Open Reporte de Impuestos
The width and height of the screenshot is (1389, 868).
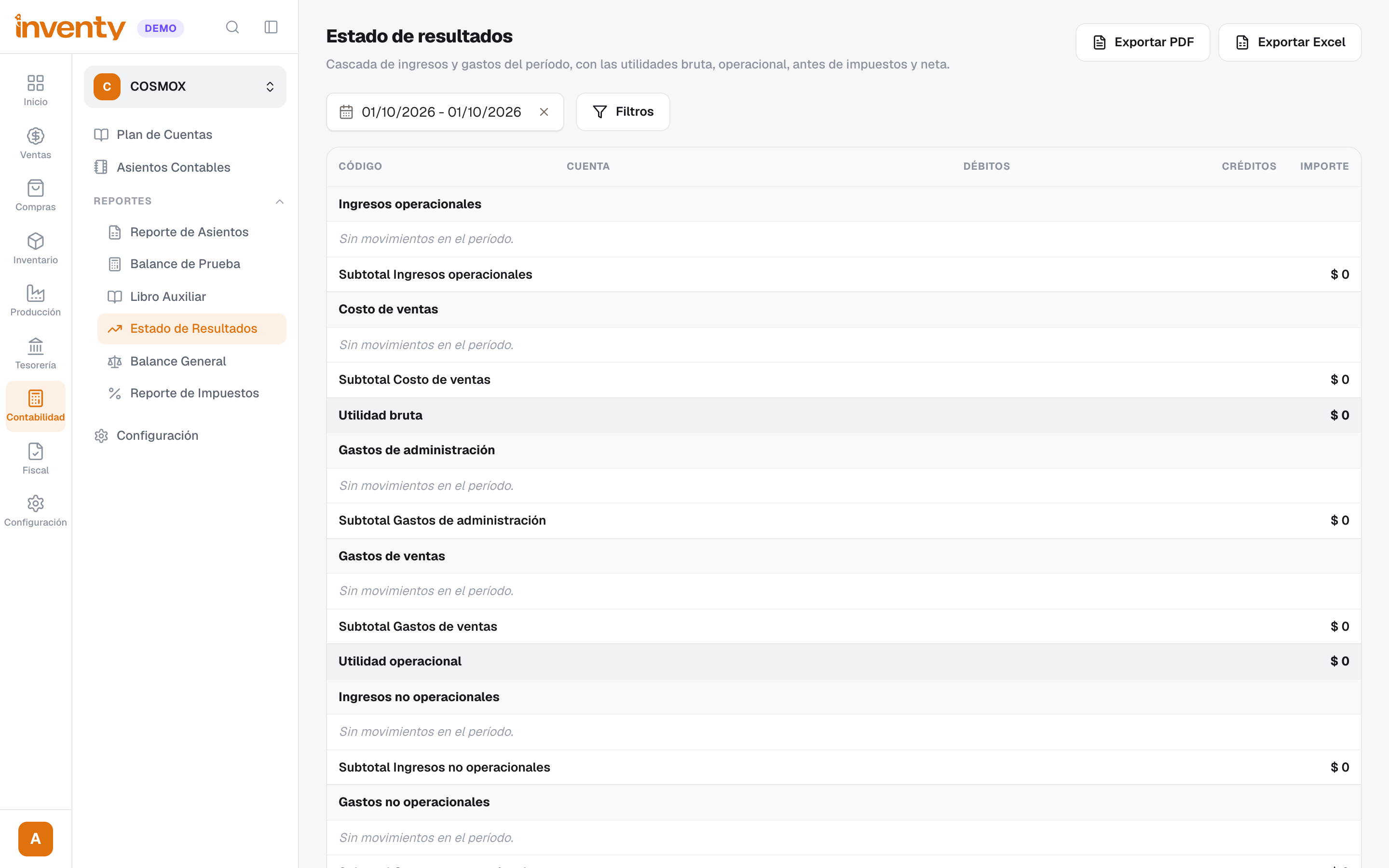[191, 393]
